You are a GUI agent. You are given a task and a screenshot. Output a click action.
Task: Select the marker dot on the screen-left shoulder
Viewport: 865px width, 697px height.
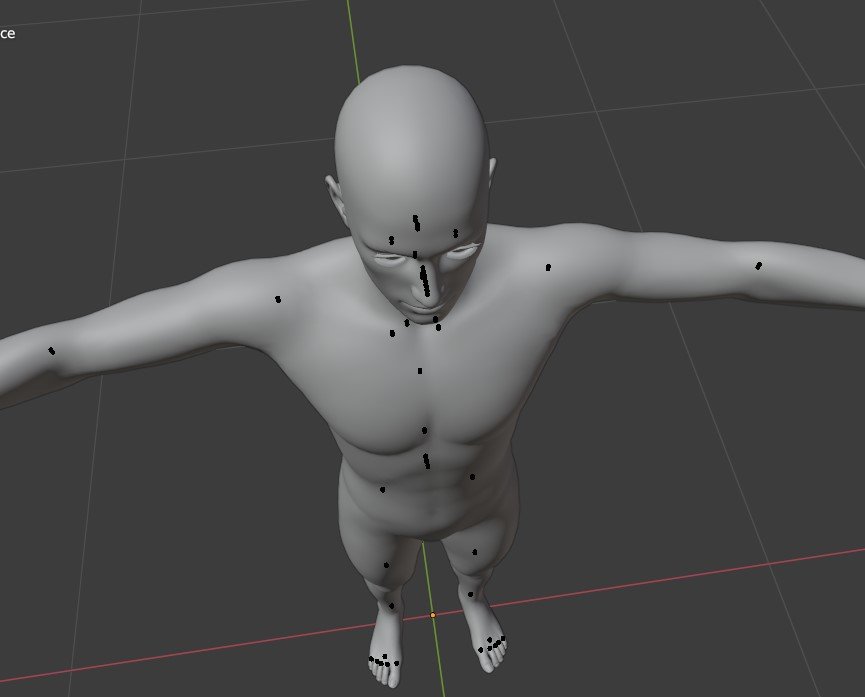[x=278, y=299]
